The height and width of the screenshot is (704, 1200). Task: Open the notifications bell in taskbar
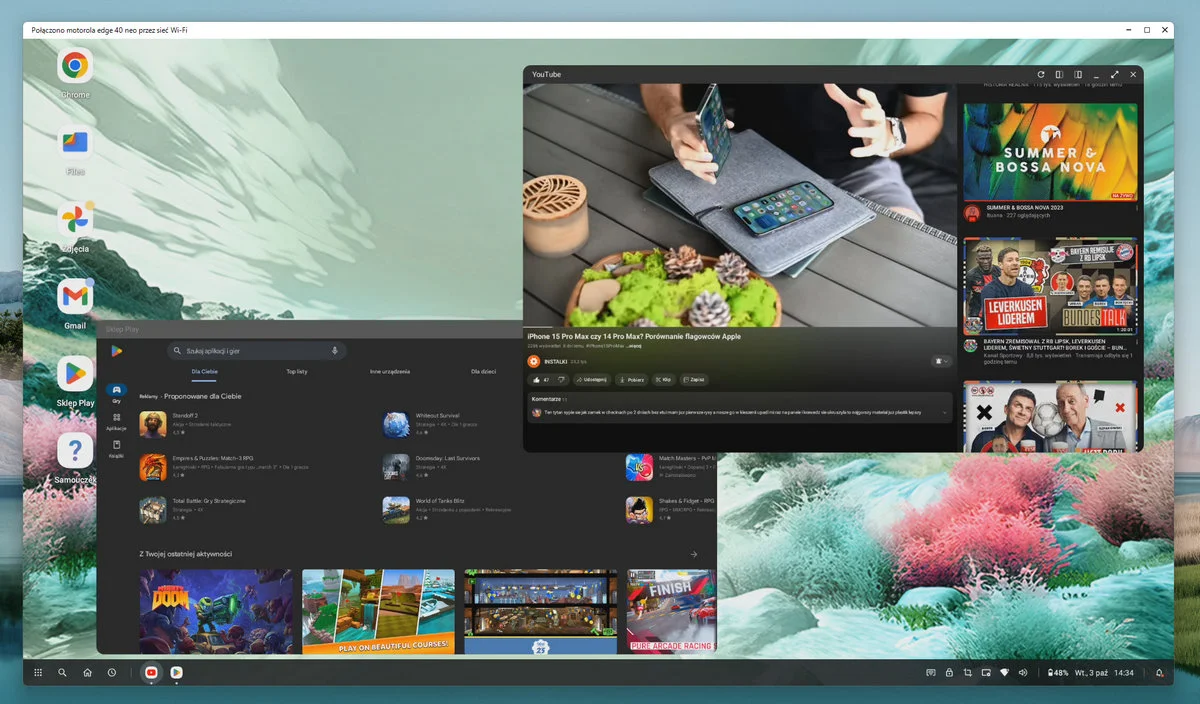pyautogui.click(x=1159, y=673)
